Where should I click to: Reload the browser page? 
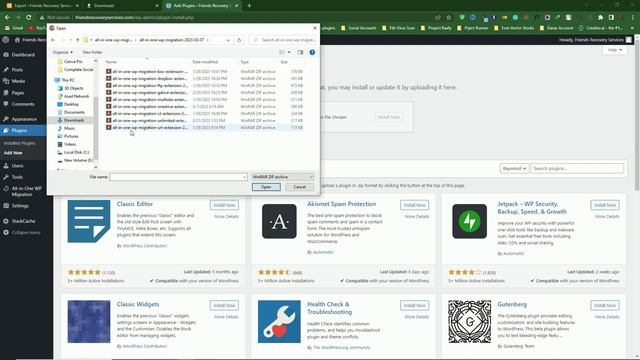(x=29, y=18)
